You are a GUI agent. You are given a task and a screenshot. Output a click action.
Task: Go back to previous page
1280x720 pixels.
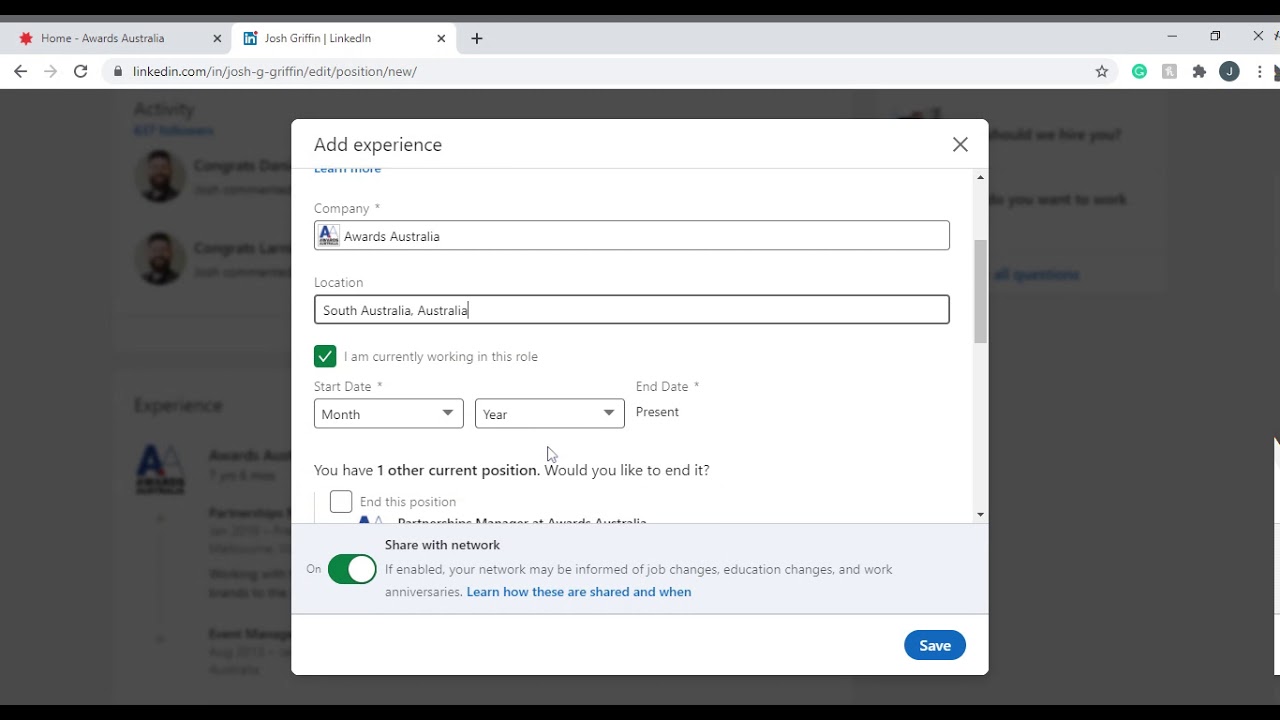pyautogui.click(x=20, y=71)
